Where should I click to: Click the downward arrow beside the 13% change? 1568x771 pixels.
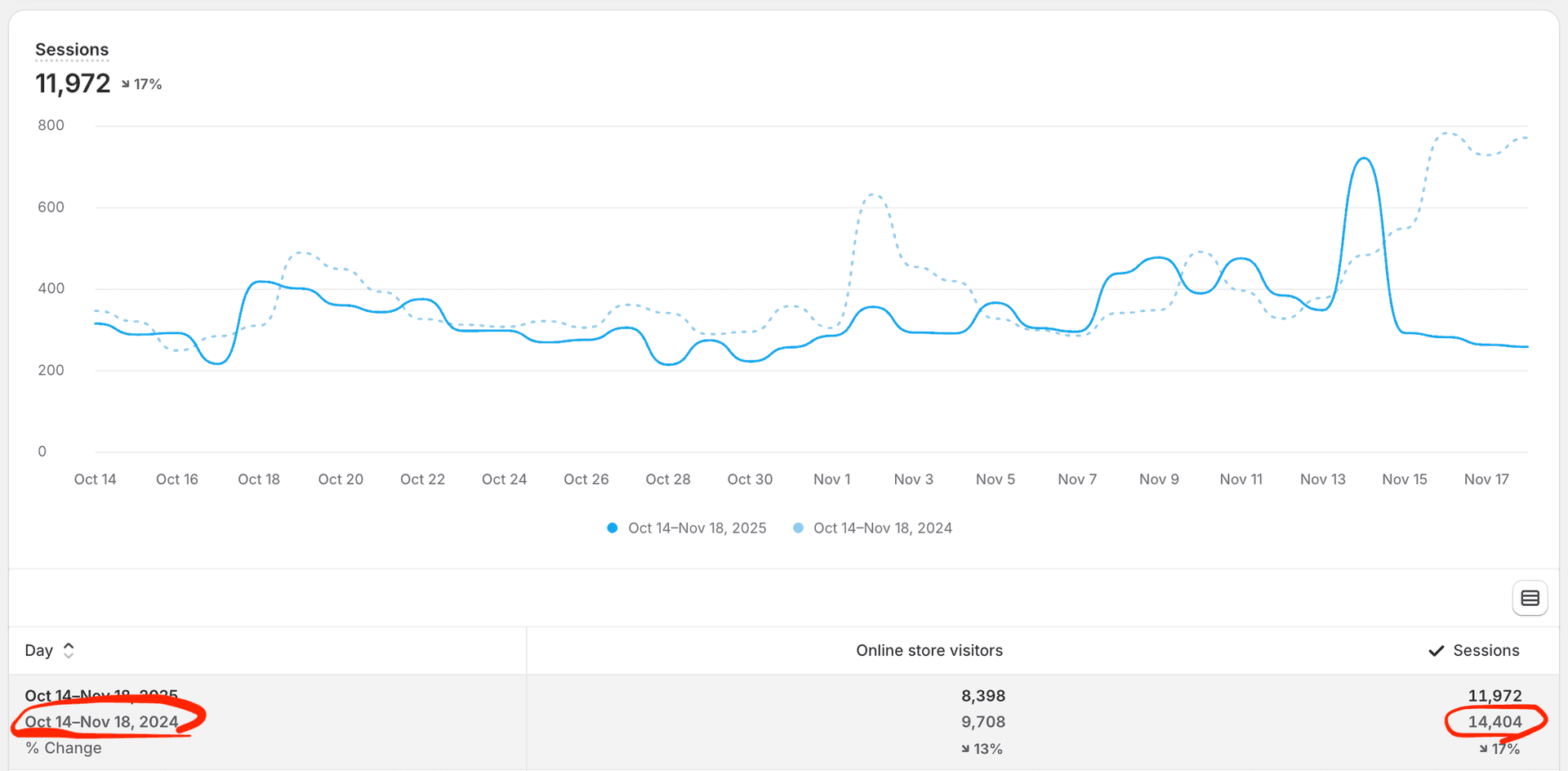coord(964,748)
